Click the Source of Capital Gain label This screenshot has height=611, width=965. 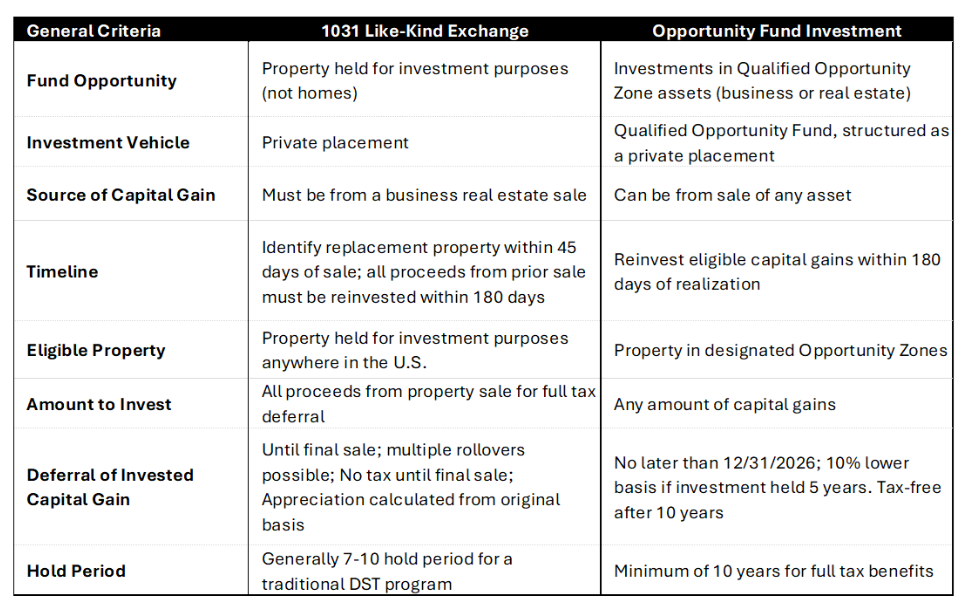point(121,195)
